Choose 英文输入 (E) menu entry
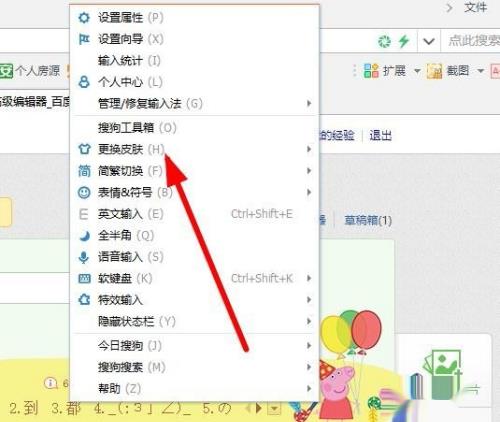 point(194,214)
